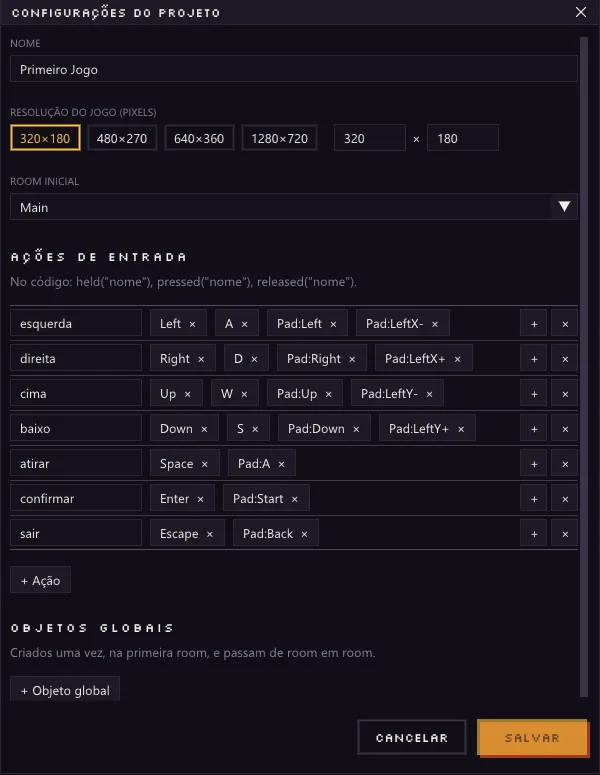The image size is (600, 775).
Task: Edit the esquerda action name field
Action: click(76, 324)
